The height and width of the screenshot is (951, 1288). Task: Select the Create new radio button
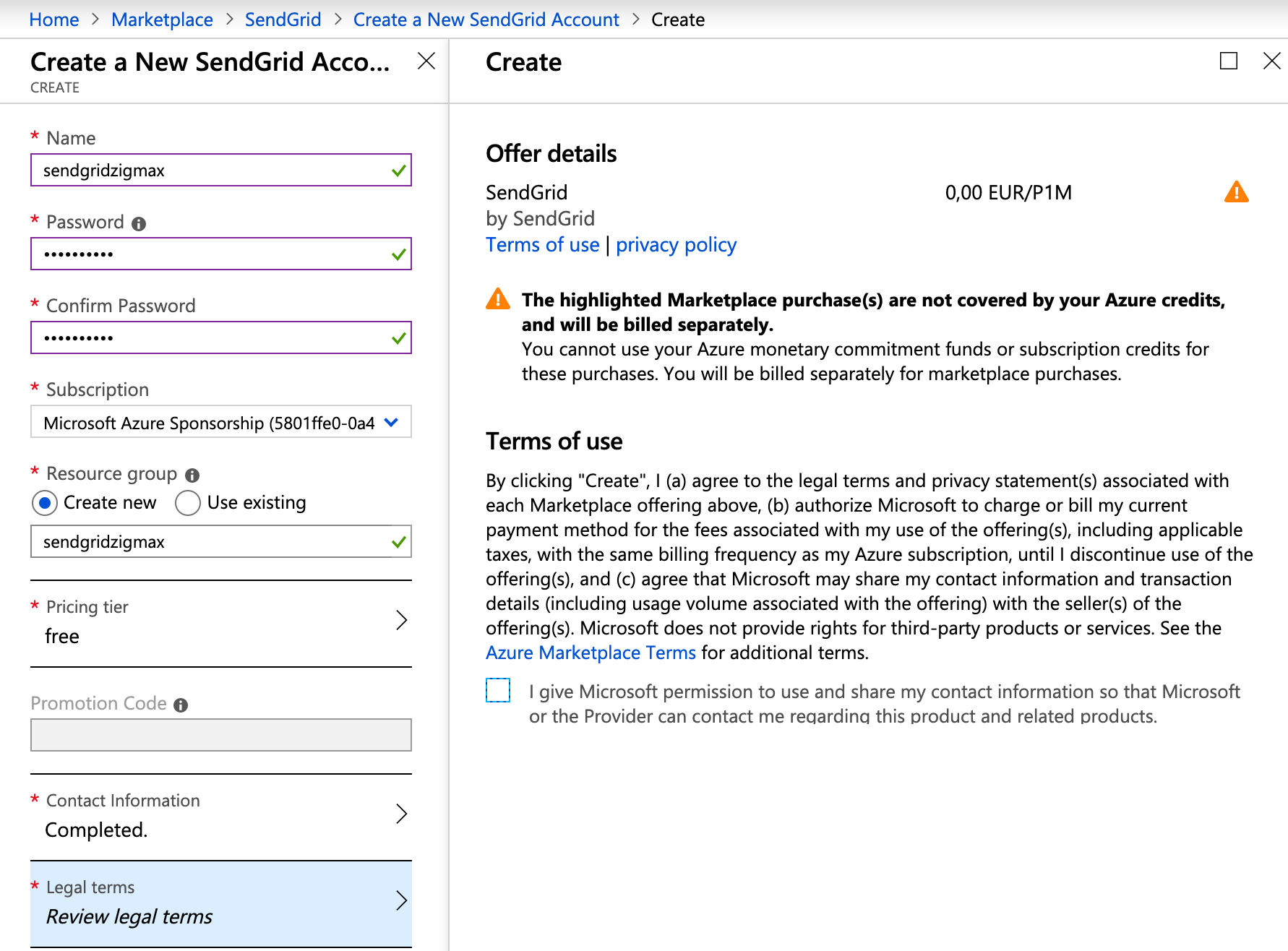(44, 502)
